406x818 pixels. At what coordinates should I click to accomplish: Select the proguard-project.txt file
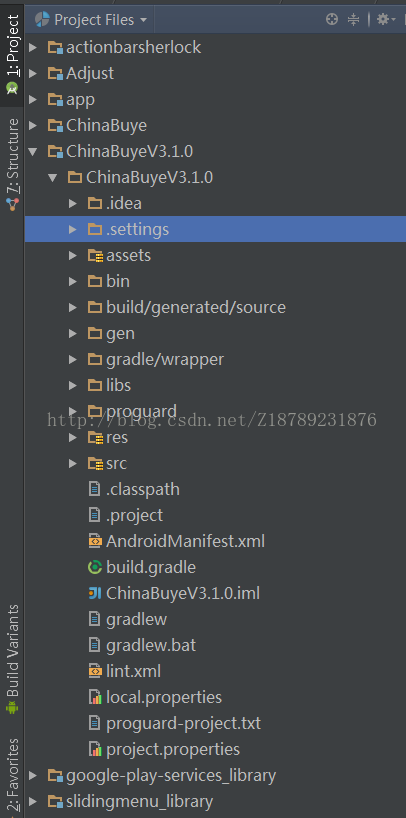[x=174, y=724]
